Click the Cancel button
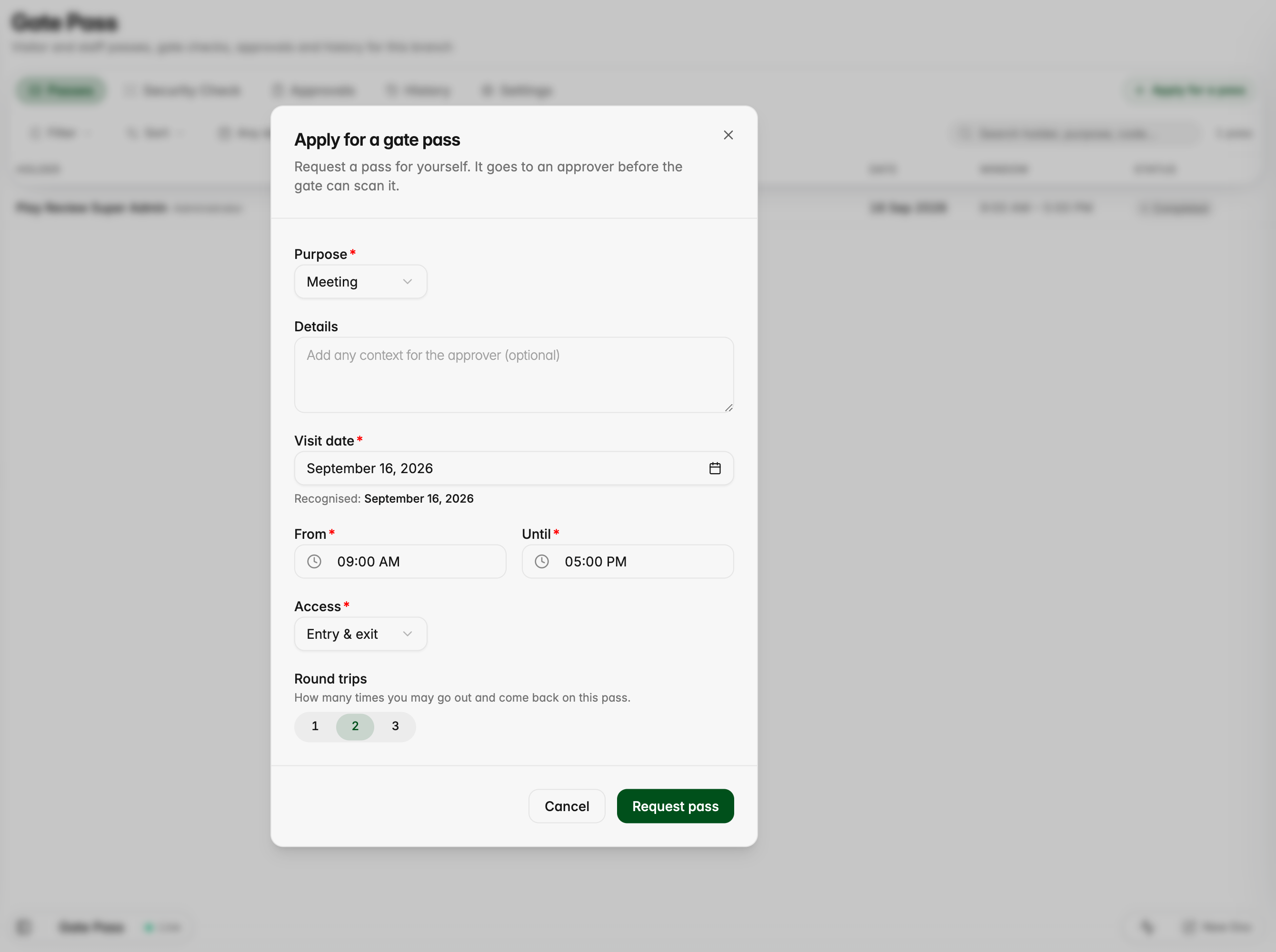 567,806
